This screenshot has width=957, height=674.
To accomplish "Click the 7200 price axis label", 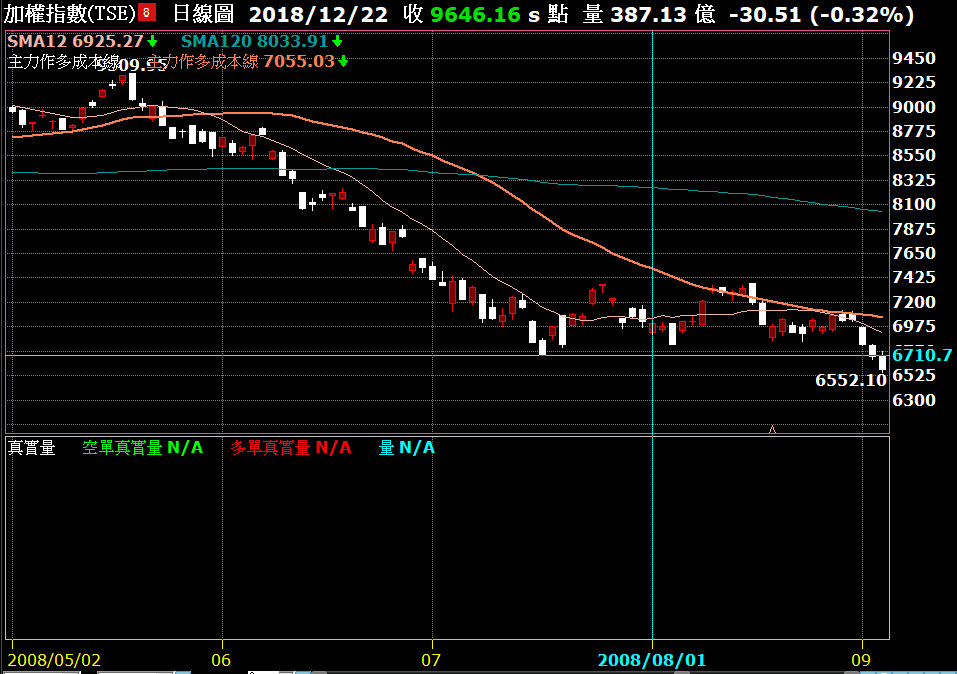I will pyautogui.click(x=914, y=302).
